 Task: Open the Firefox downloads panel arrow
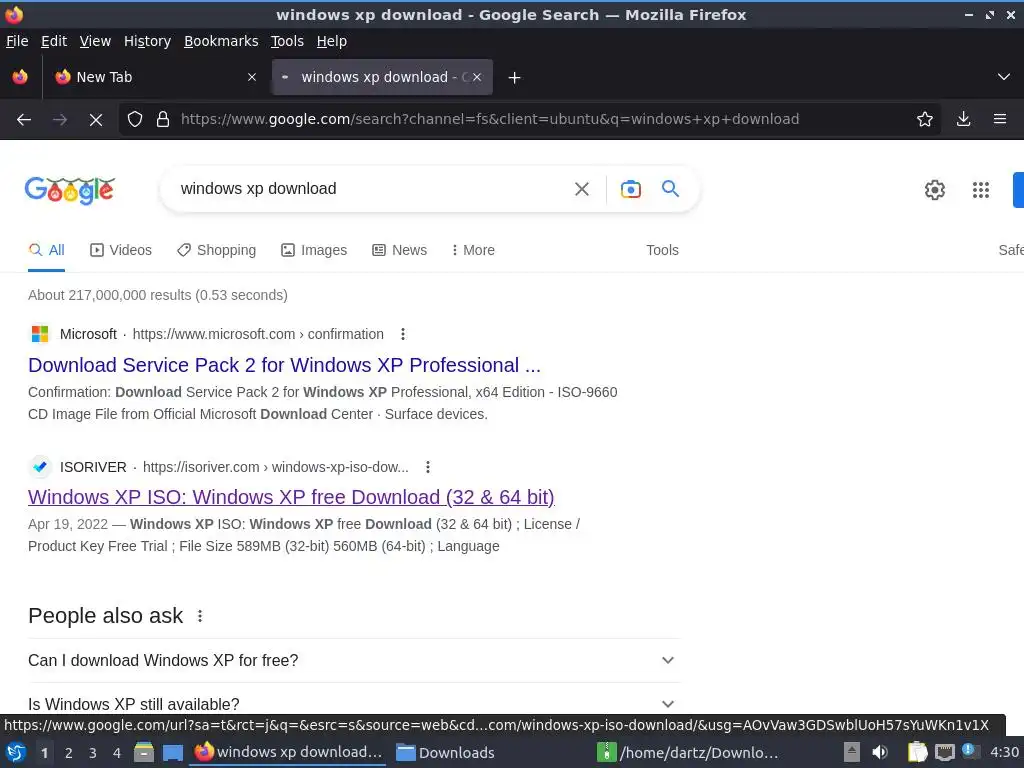pos(963,120)
